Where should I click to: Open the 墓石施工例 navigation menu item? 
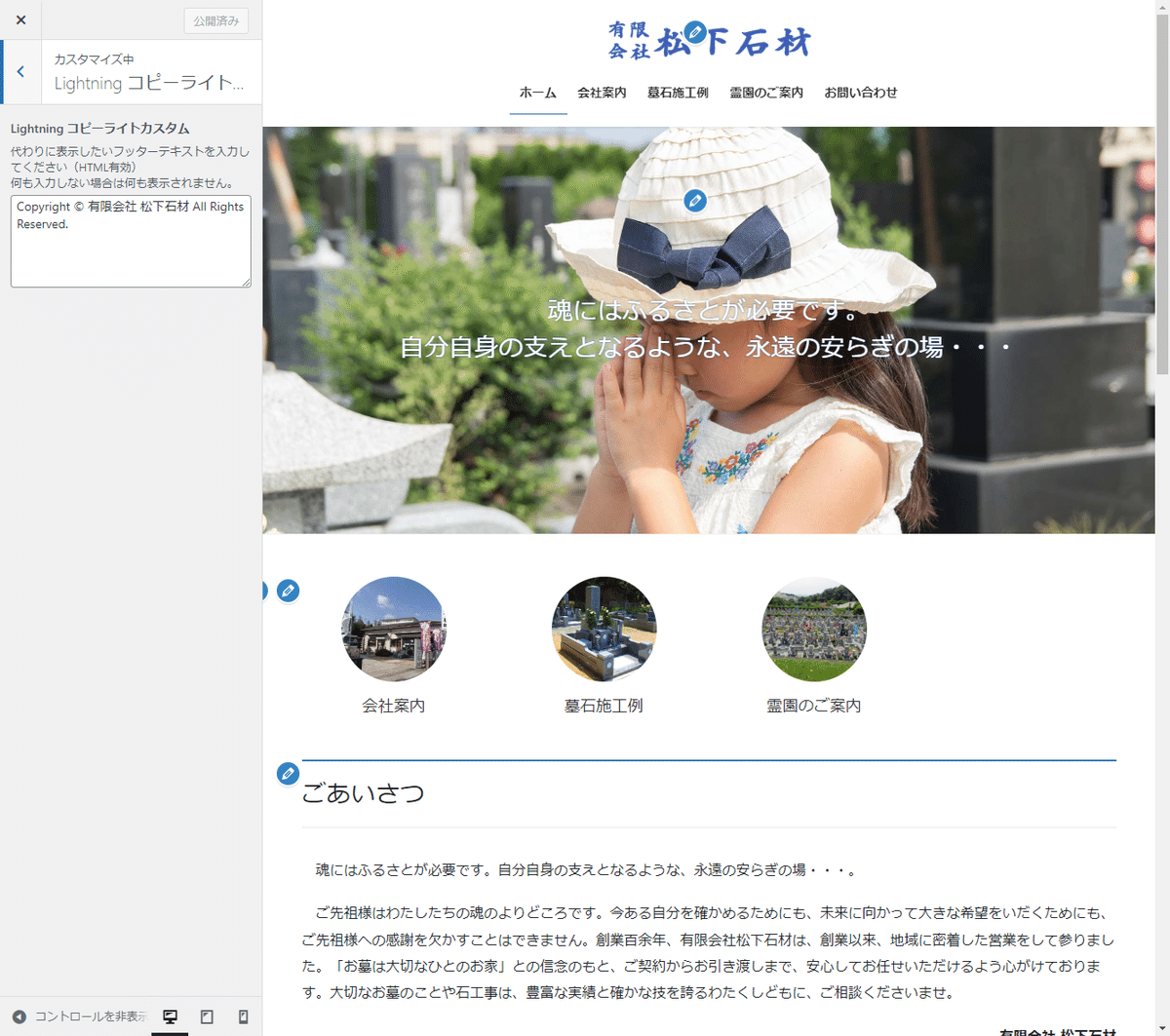click(x=678, y=93)
